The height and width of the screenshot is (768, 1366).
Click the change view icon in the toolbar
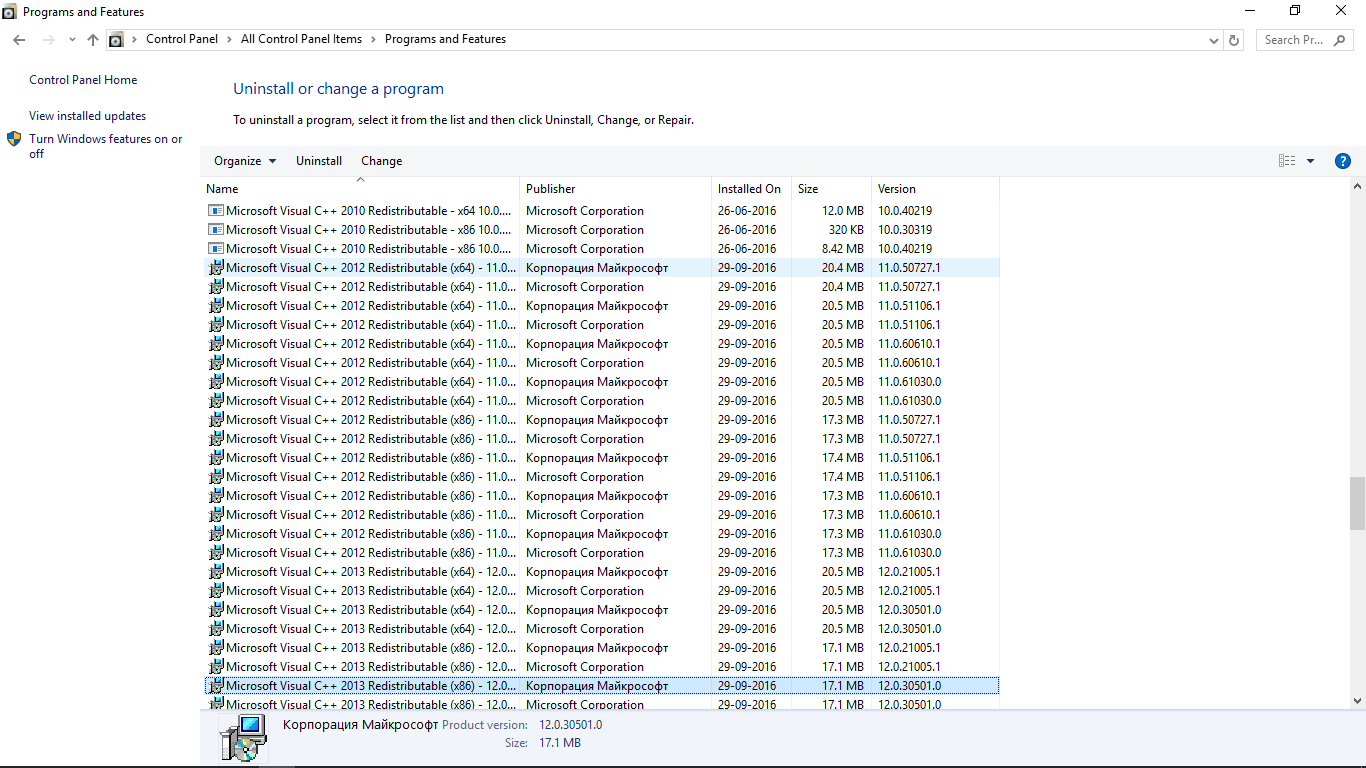click(x=1287, y=161)
